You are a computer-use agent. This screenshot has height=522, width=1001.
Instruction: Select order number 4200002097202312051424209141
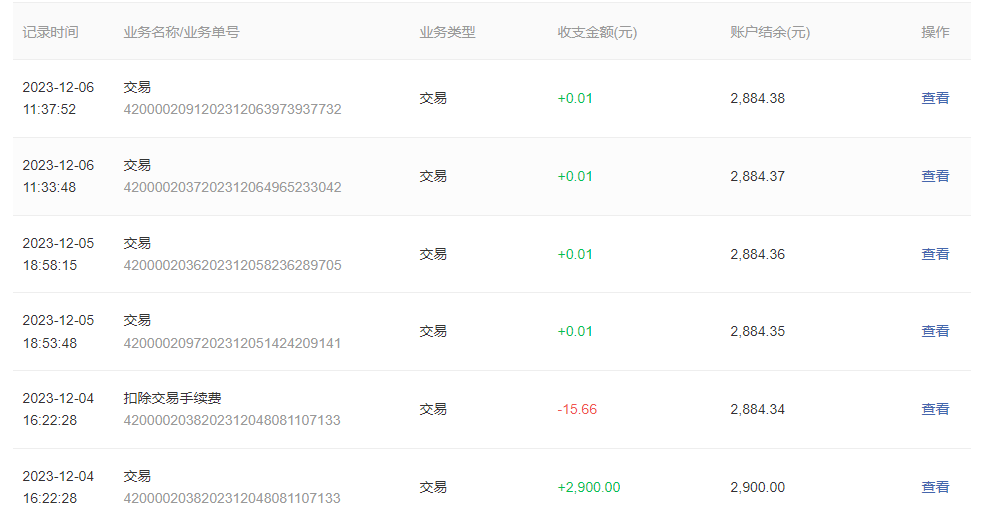[232, 343]
